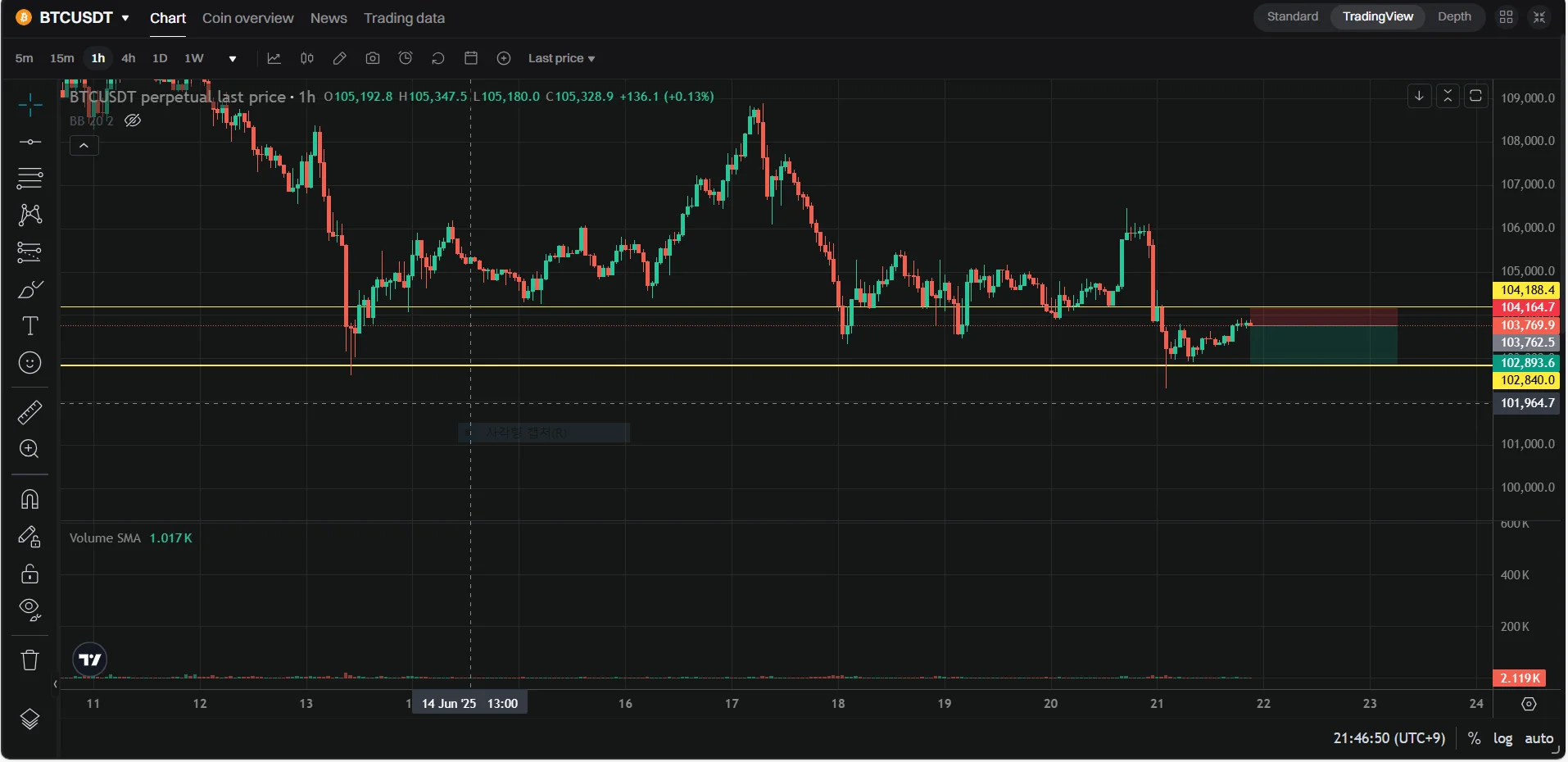This screenshot has width=1568, height=762.
Task: Toggle BB indicator visibility eye
Action: 133,121
